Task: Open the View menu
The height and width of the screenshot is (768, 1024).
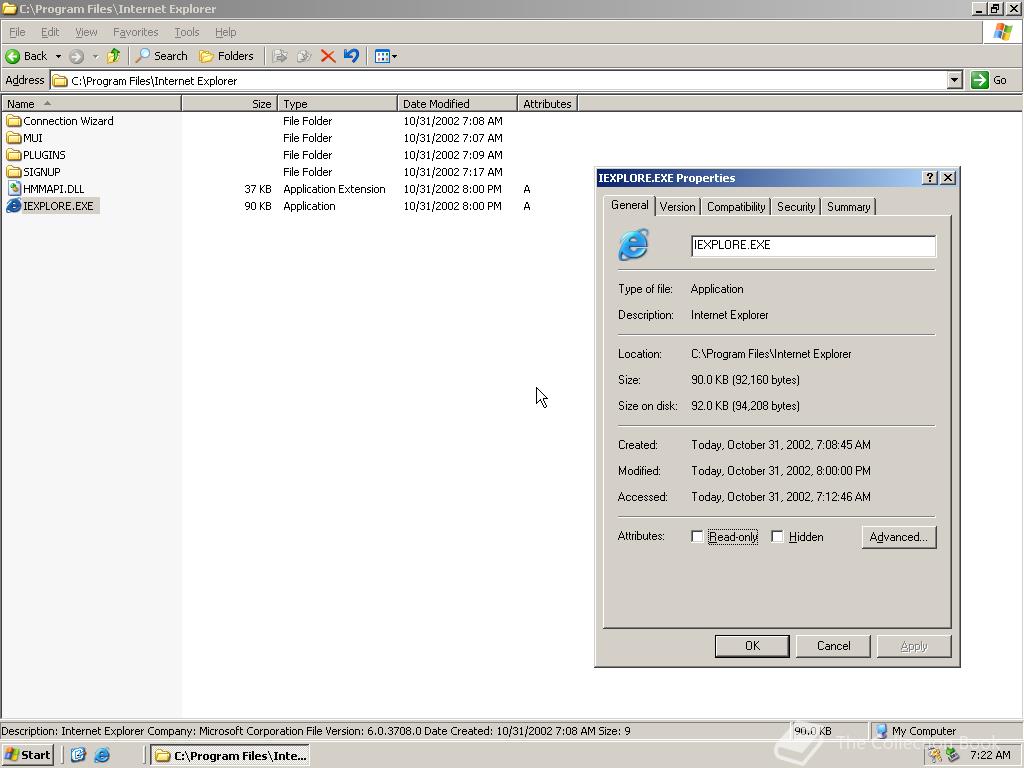Action: coord(86,32)
